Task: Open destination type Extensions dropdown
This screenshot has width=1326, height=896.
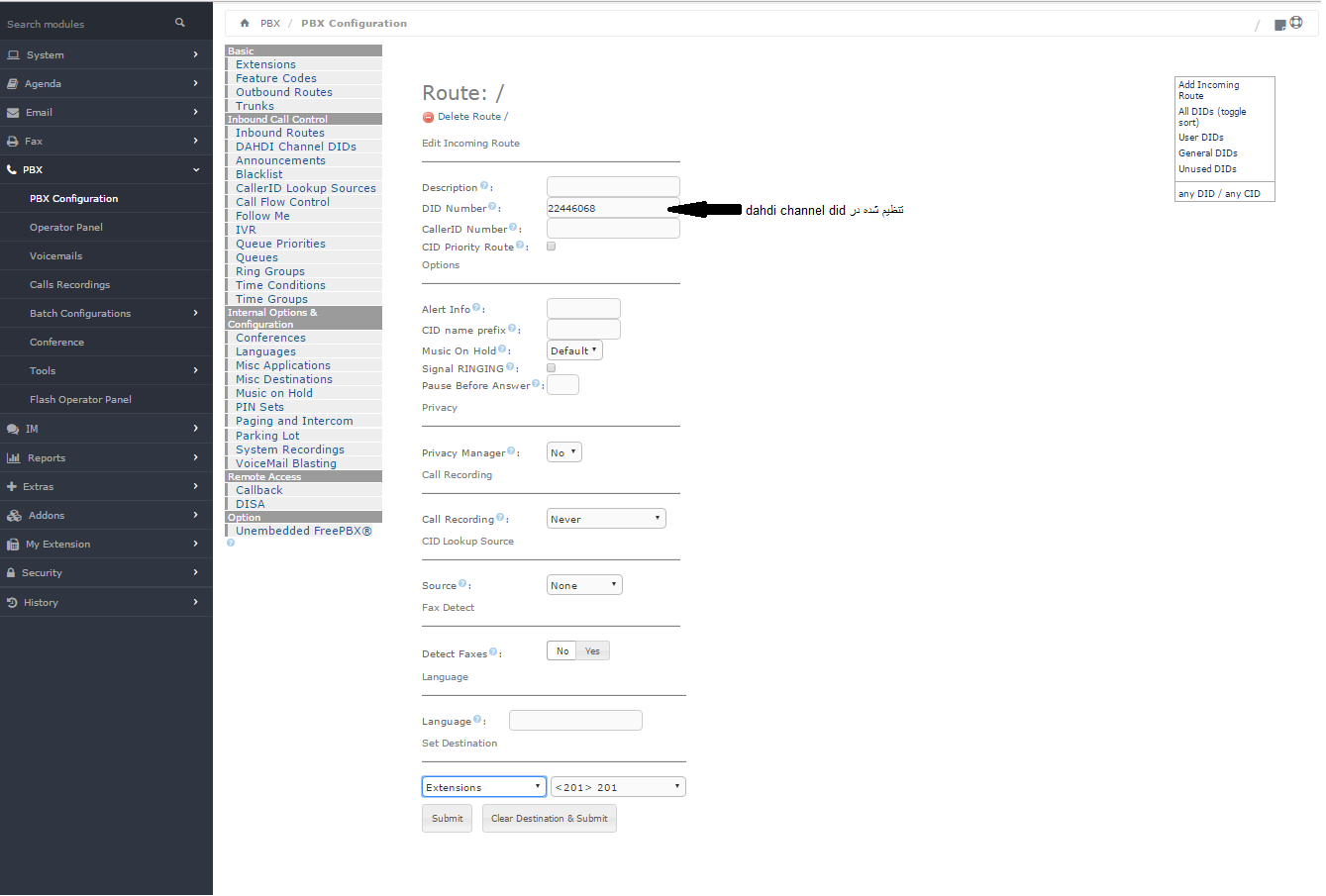Action: (x=484, y=787)
